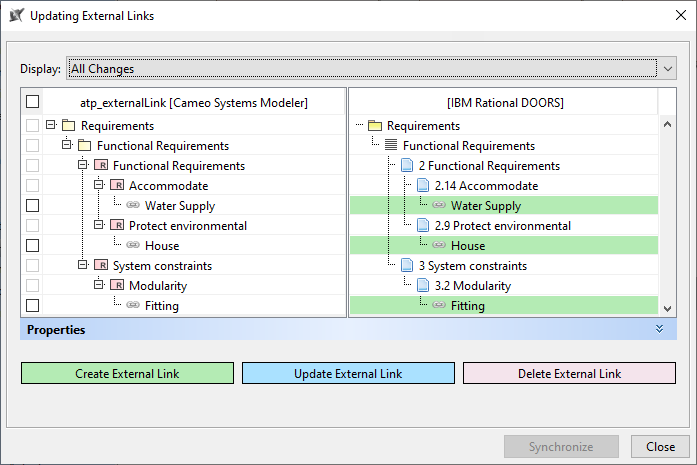Click the green Create External Link legend
Screen dimensions: 697x465
point(127,374)
